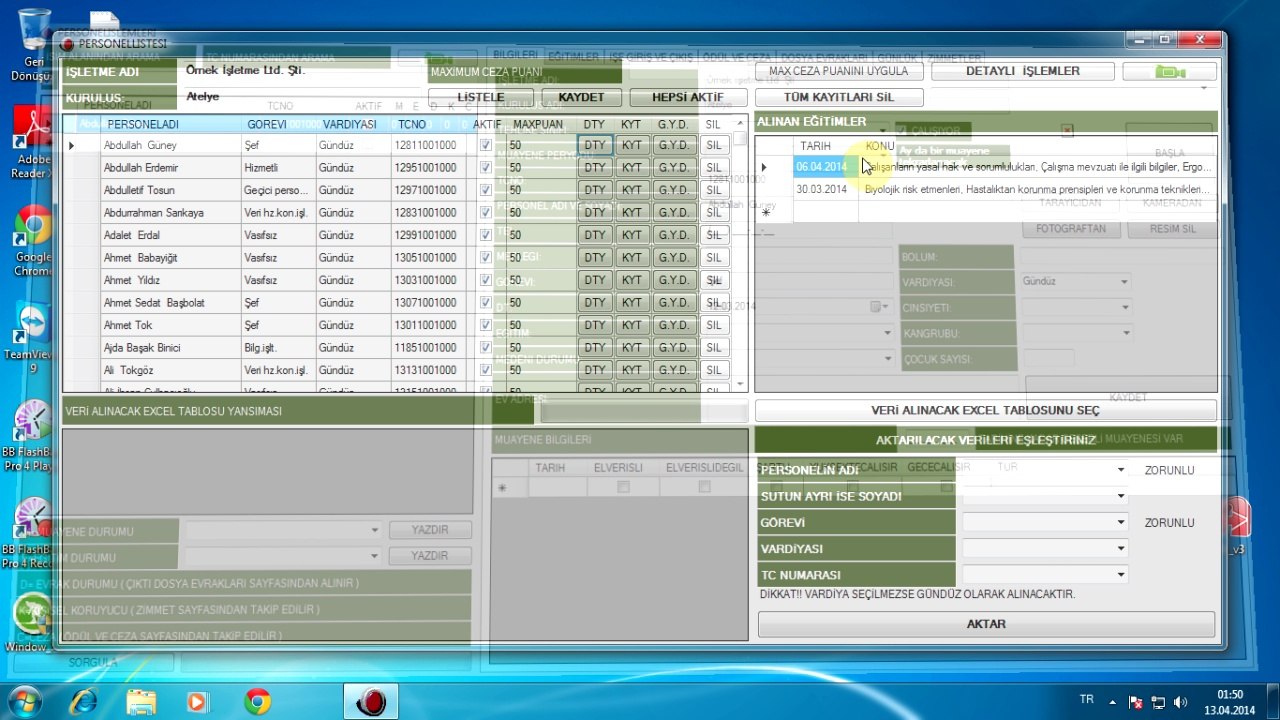Click KYT button for Abdullah Erdemir
The width and height of the screenshot is (1280, 720).
coord(632,168)
